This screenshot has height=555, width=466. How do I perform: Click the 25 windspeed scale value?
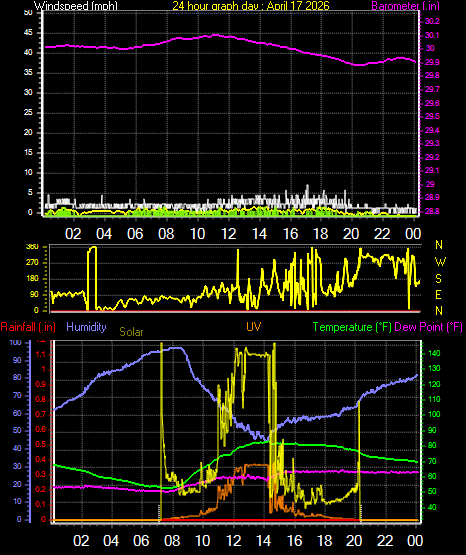tap(28, 113)
